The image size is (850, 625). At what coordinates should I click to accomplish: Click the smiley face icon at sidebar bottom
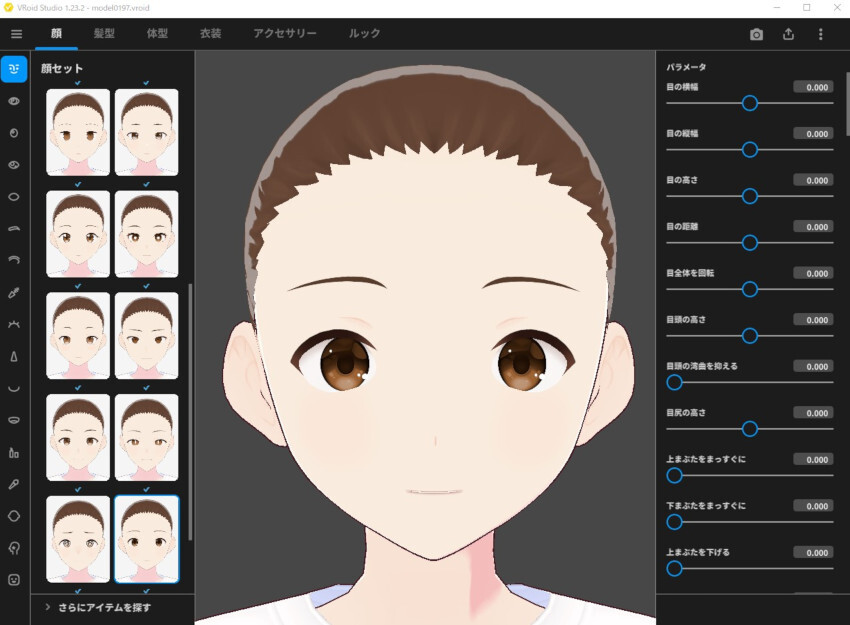pos(14,580)
